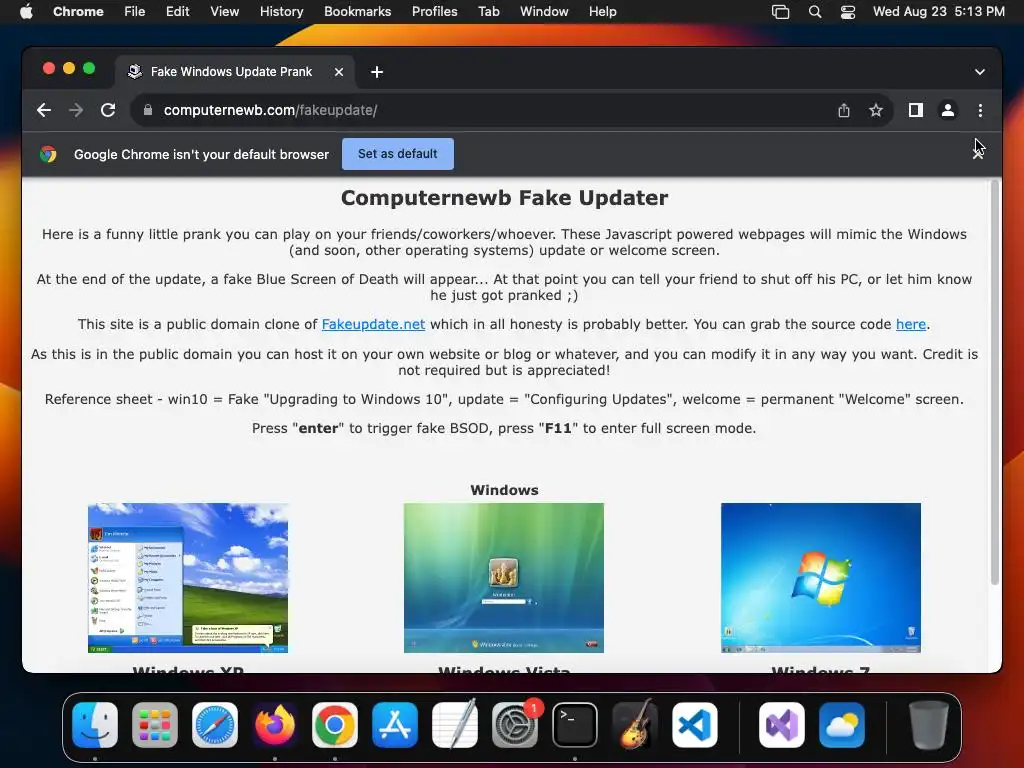Follow the source code 'here' link
The image size is (1024, 768).
coord(910,325)
